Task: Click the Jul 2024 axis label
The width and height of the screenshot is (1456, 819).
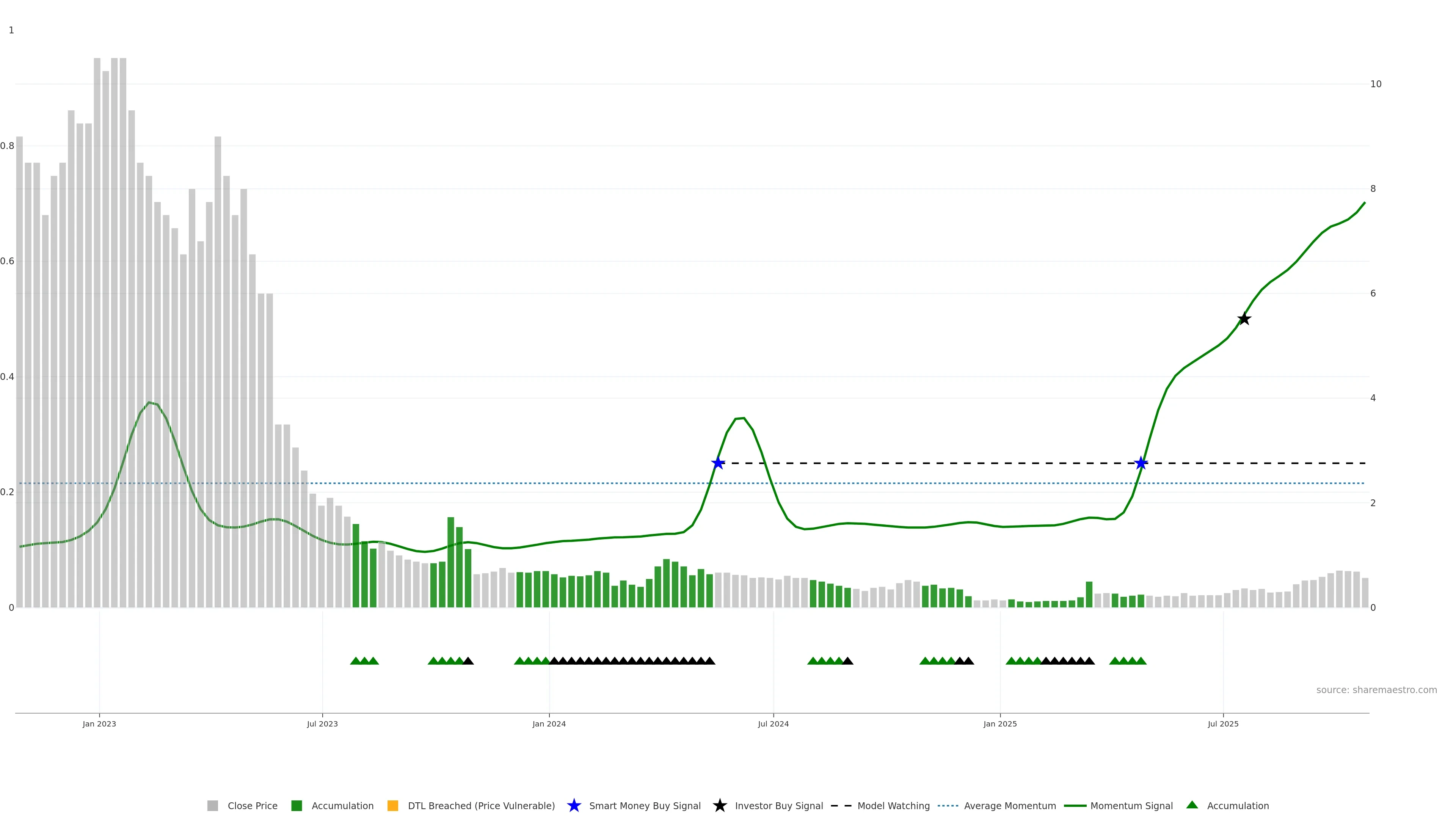Action: 773,723
